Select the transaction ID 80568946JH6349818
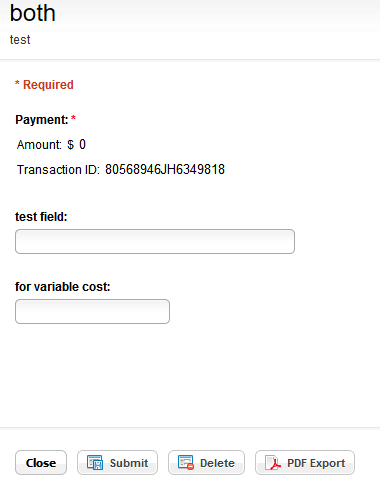This screenshot has height=481, width=380. click(x=165, y=169)
